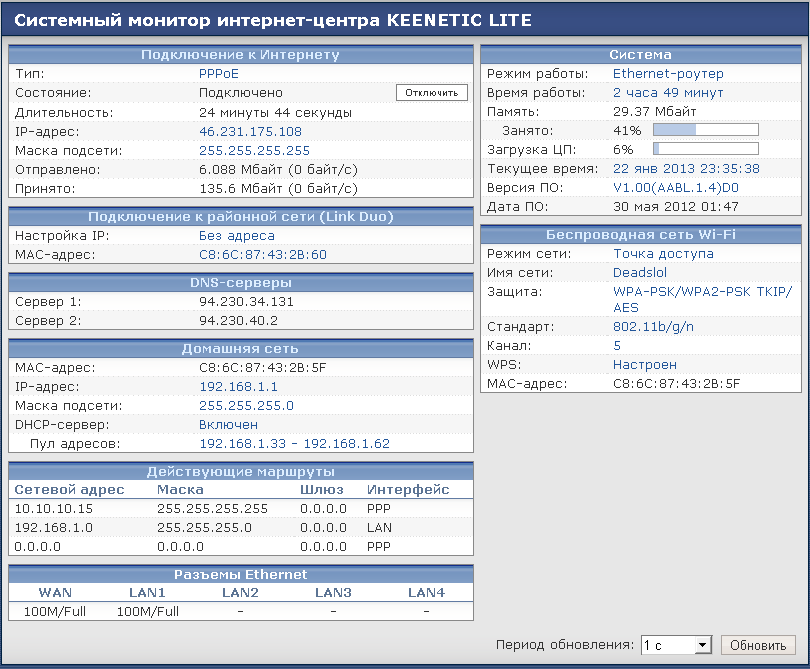Click the Точка доступа network mode link

coord(663,254)
